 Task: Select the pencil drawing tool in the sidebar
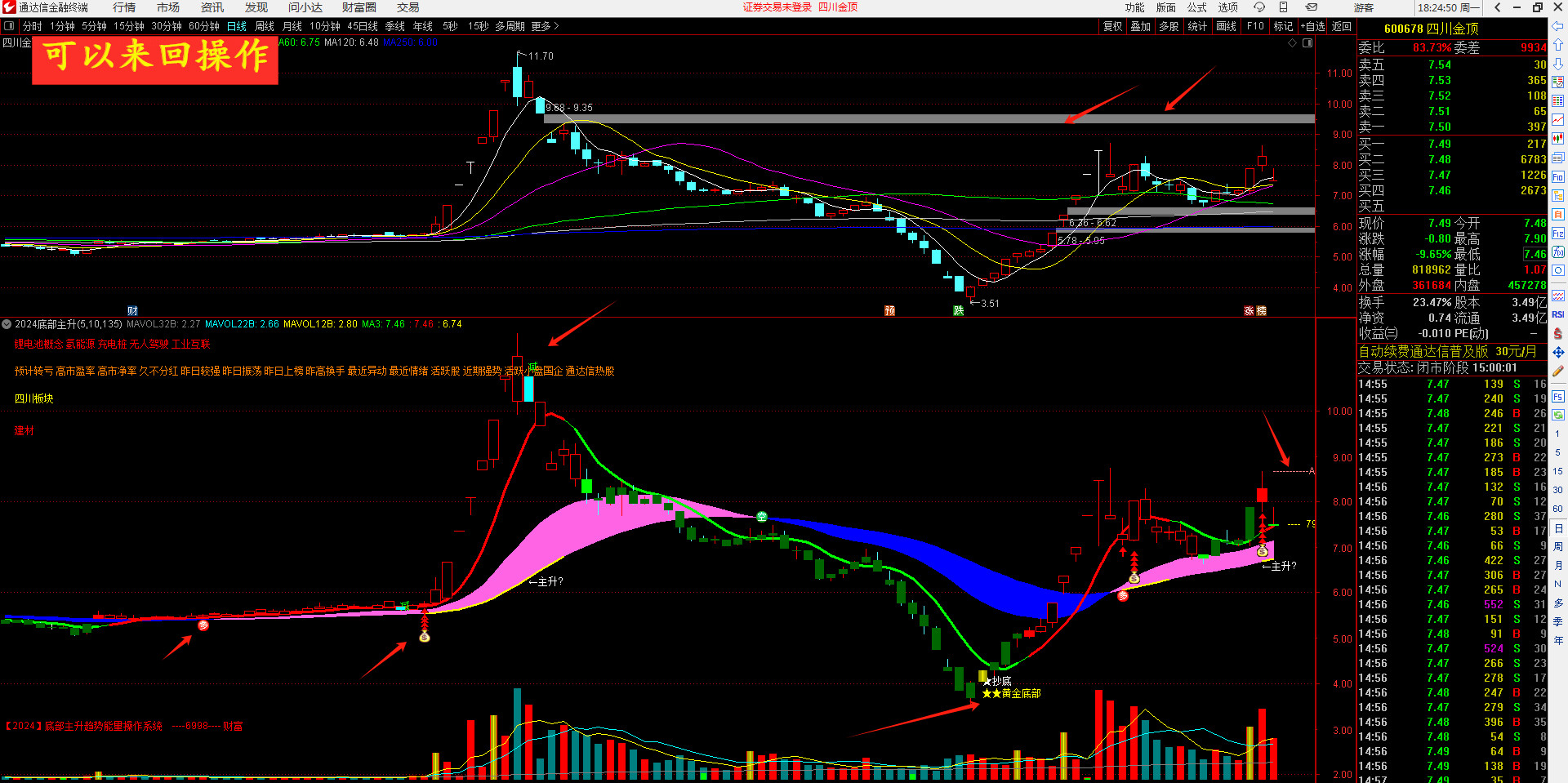[1558, 370]
